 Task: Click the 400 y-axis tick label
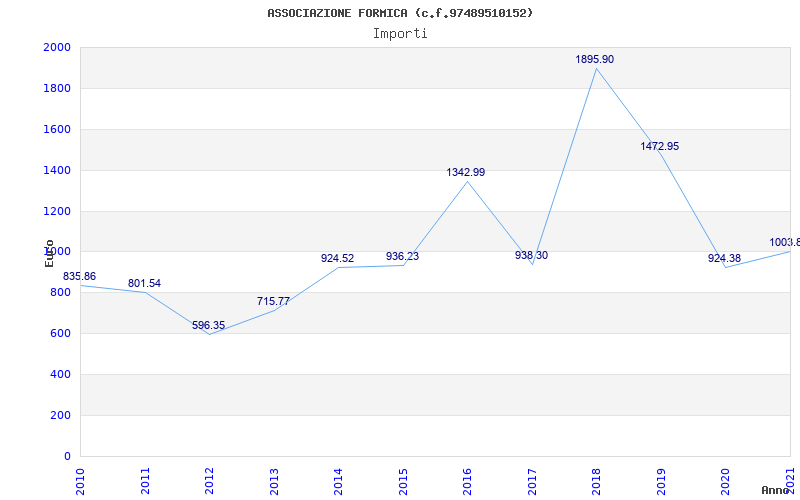coord(60,374)
